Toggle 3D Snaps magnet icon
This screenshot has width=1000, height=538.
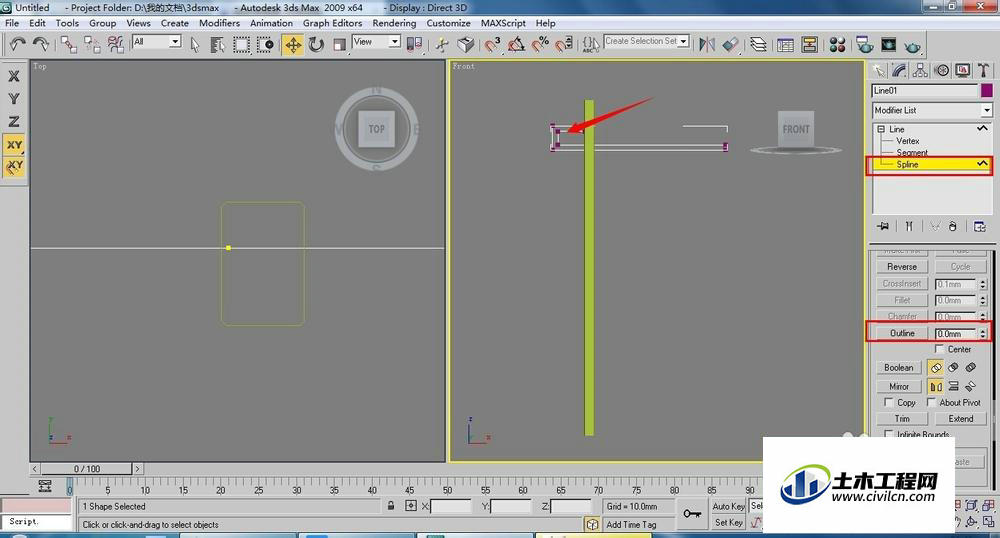(x=492, y=44)
